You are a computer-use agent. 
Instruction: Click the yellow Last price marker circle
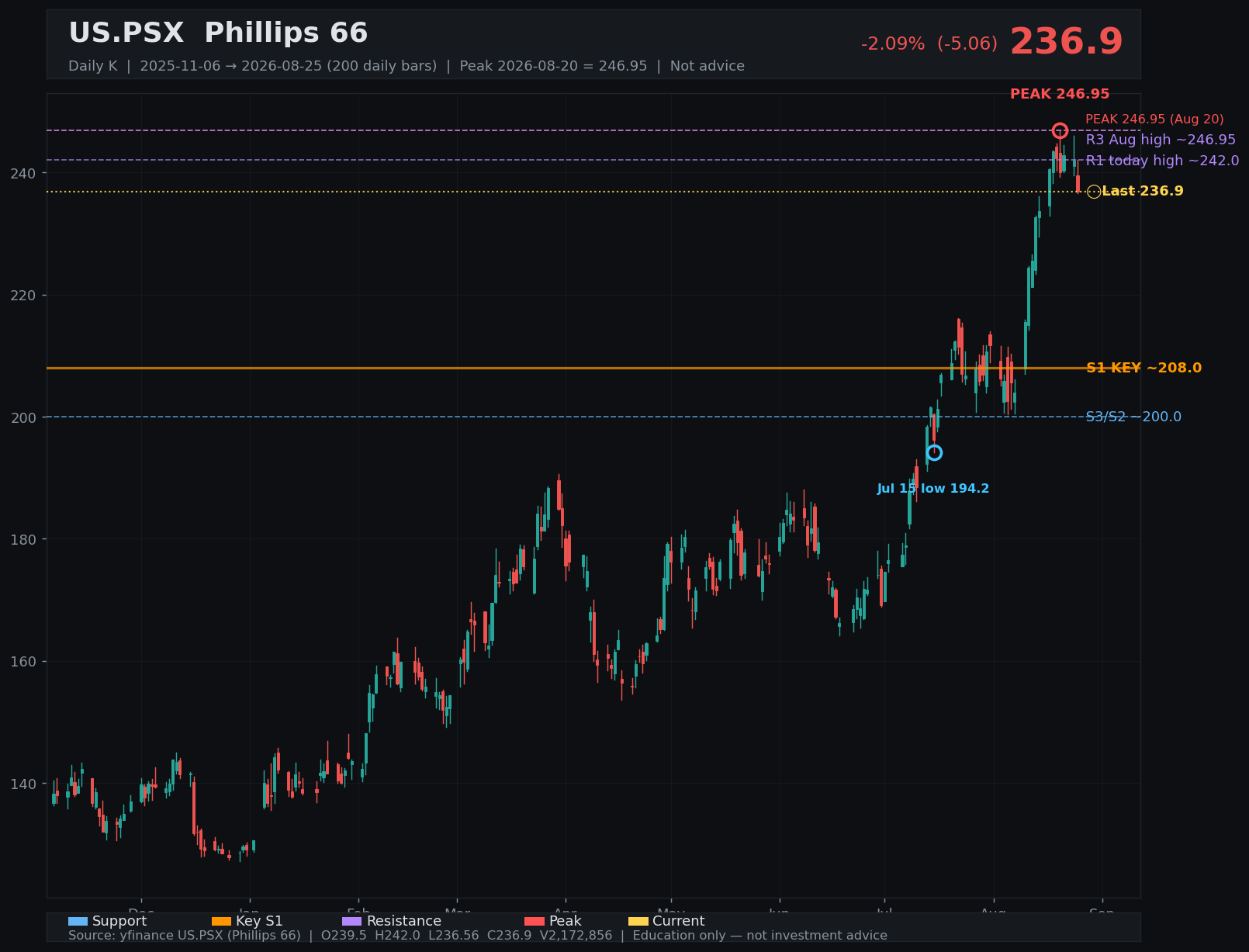[1094, 192]
